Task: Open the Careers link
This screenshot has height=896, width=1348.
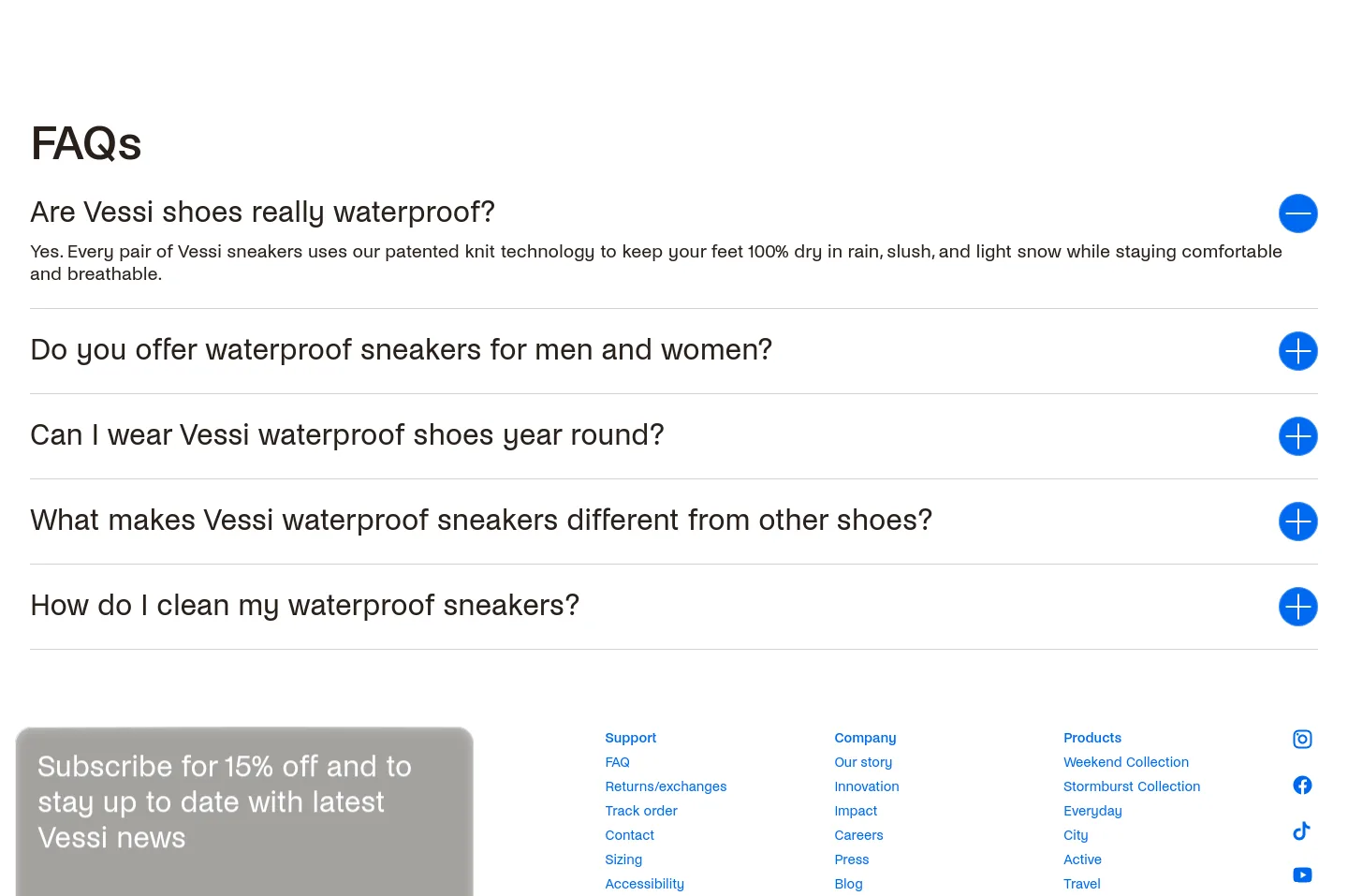Action: [858, 835]
